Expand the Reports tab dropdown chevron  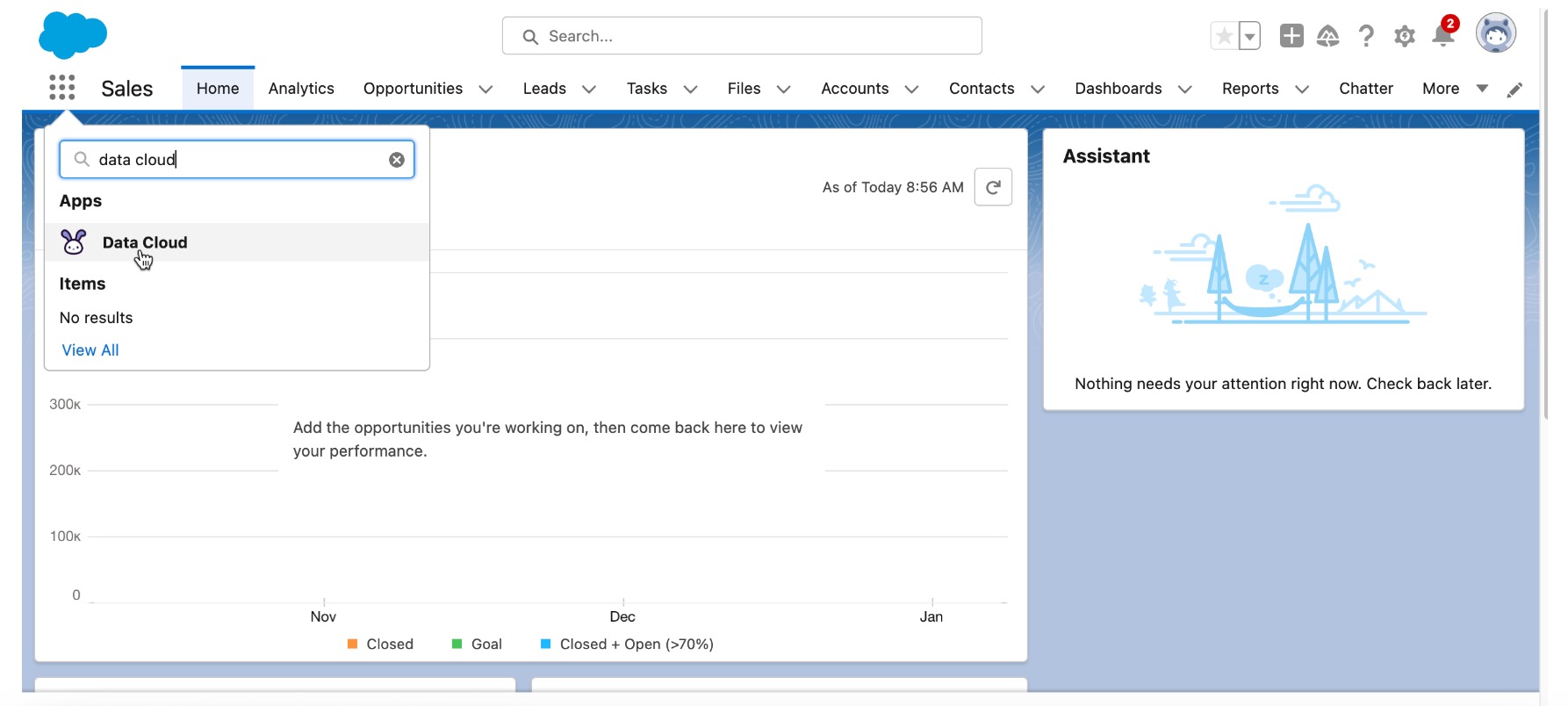[1302, 90]
